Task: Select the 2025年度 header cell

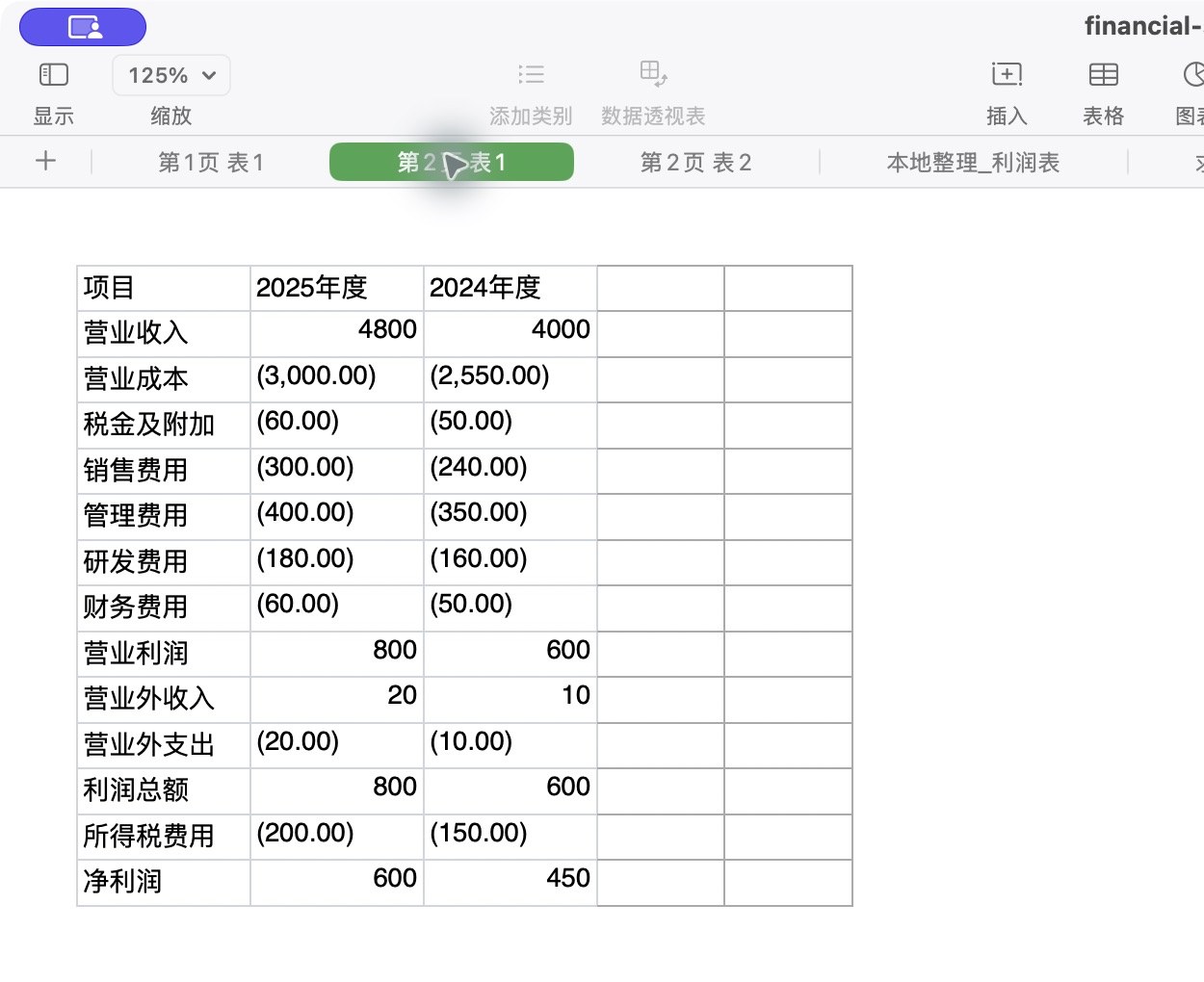Action: click(x=337, y=289)
